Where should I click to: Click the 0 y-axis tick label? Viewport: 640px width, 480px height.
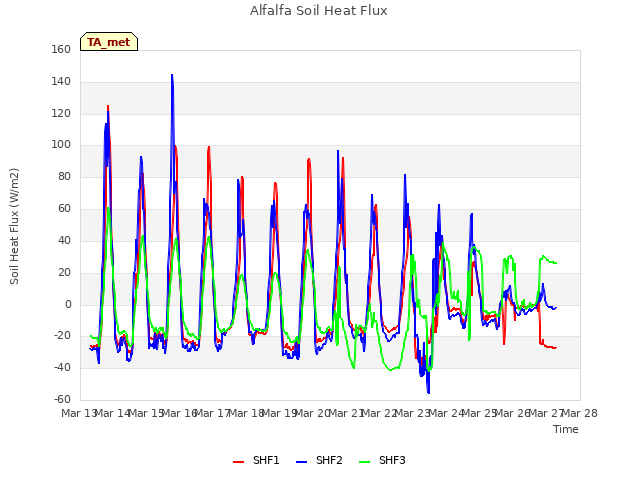[x=68, y=304]
